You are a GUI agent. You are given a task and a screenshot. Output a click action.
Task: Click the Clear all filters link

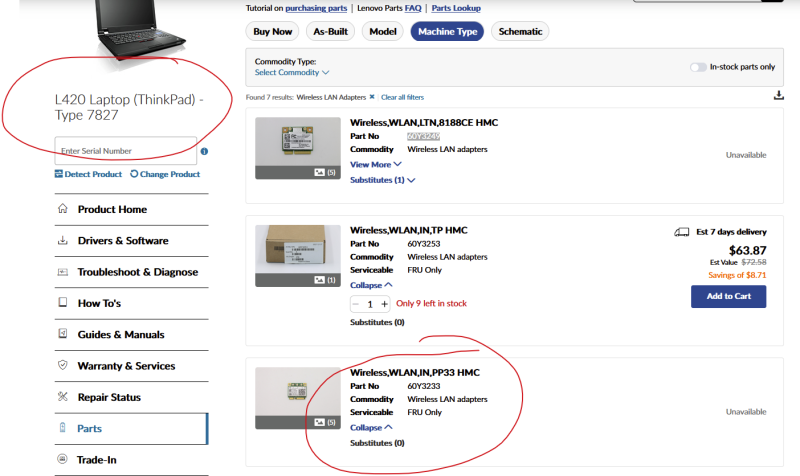click(402, 97)
